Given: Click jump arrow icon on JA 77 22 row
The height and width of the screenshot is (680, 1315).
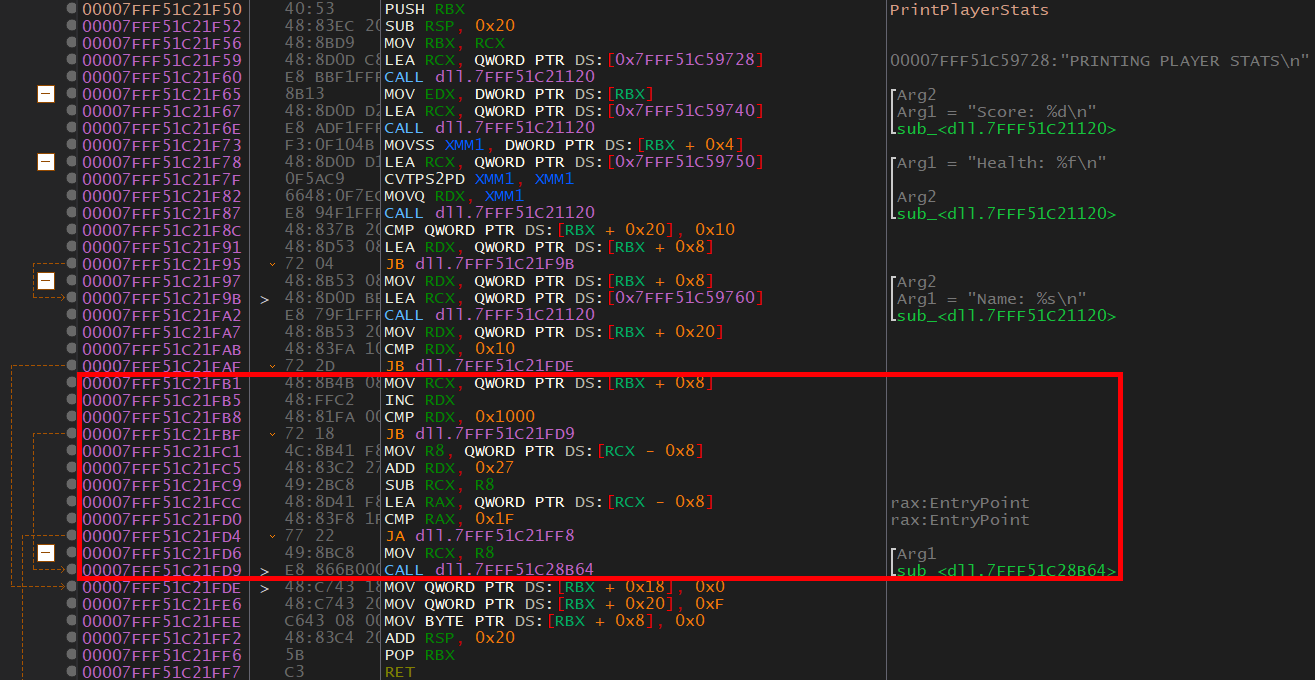Looking at the screenshot, I should point(273,536).
